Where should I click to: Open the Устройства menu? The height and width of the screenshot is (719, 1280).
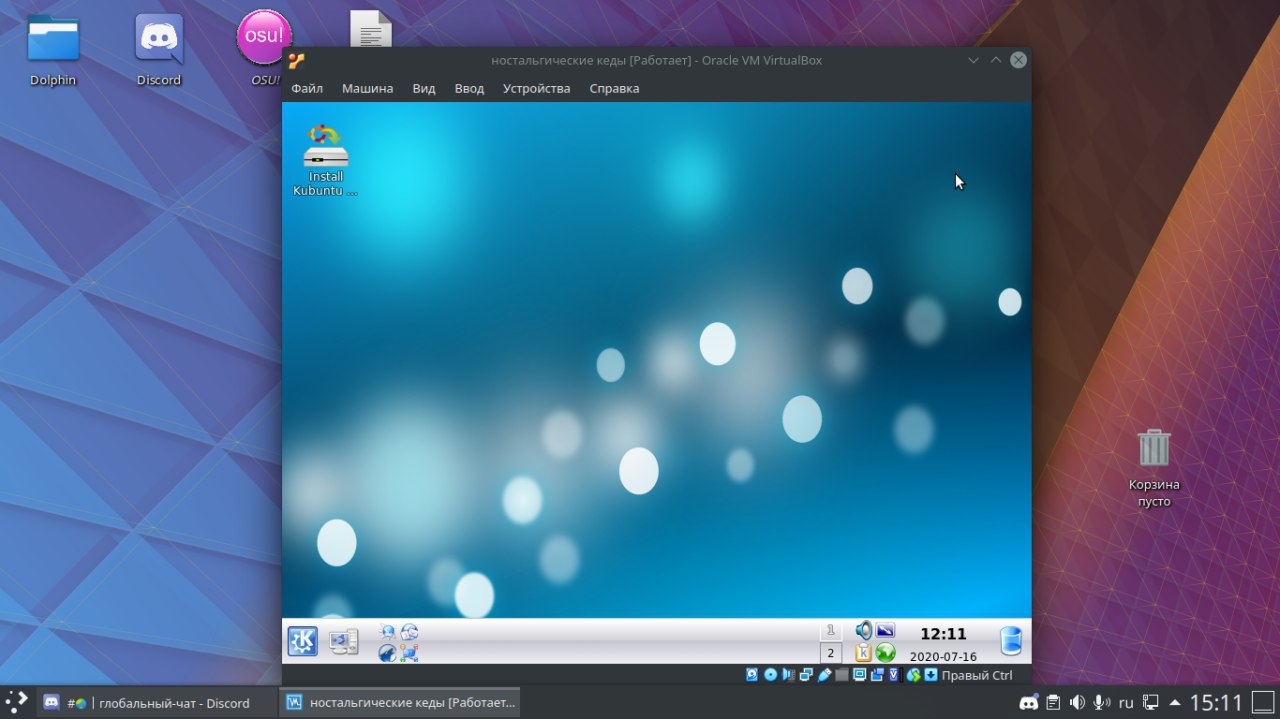point(536,88)
